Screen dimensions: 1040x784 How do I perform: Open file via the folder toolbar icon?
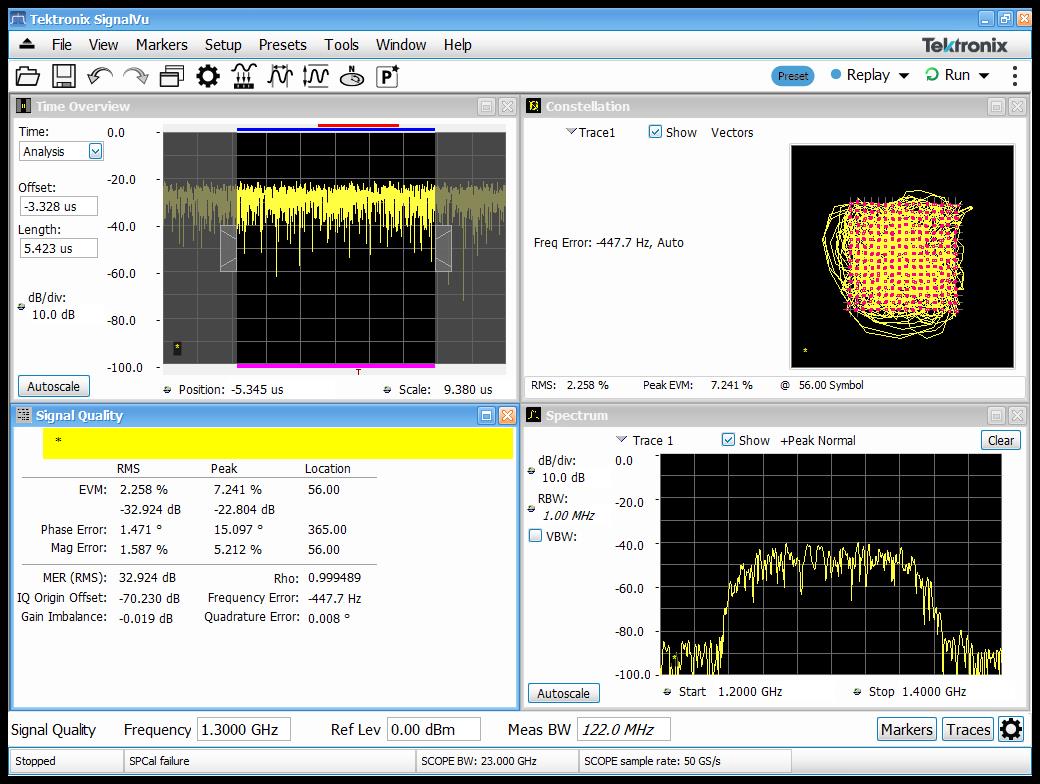pyautogui.click(x=28, y=76)
